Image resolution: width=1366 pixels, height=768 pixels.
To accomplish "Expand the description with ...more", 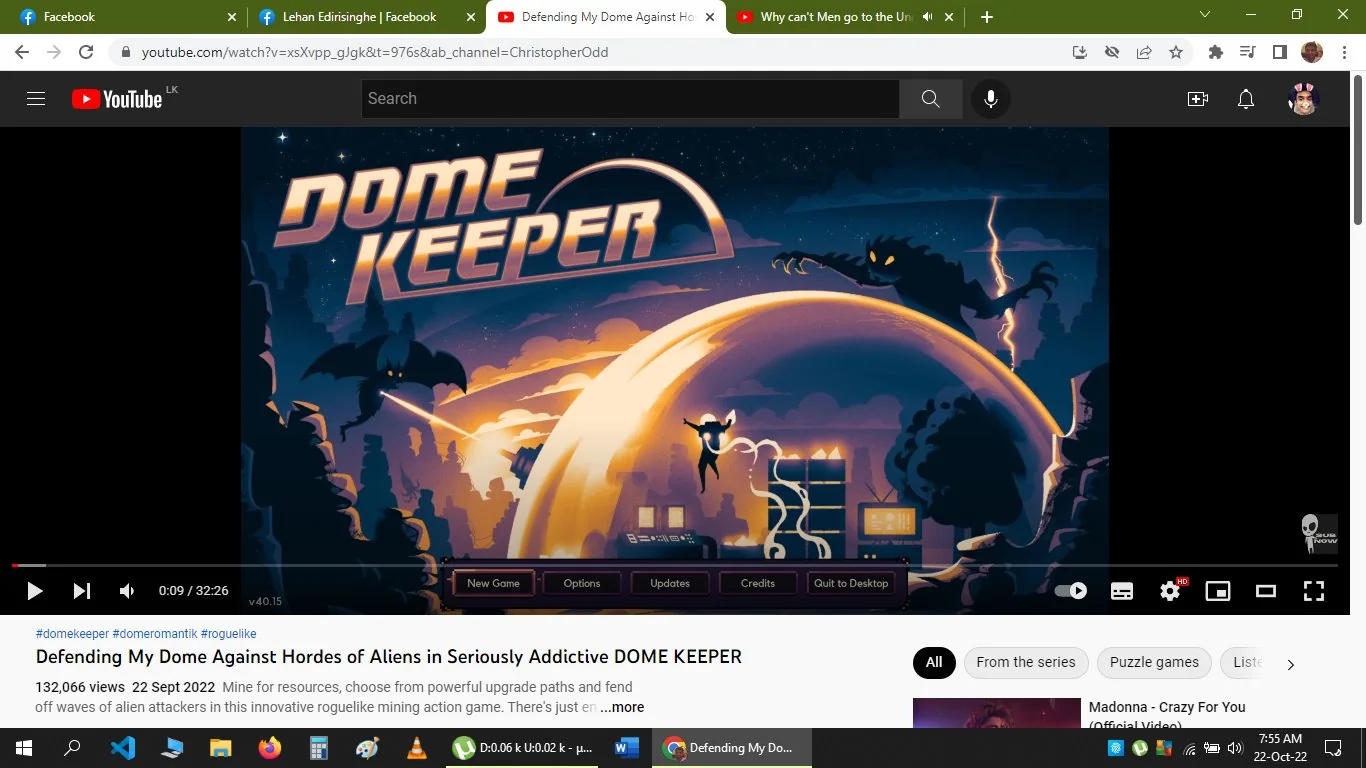I will tap(622, 707).
